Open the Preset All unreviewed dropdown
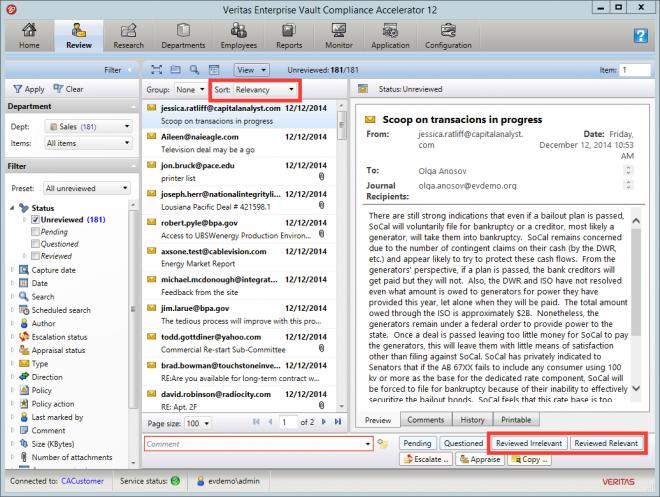 coord(86,188)
